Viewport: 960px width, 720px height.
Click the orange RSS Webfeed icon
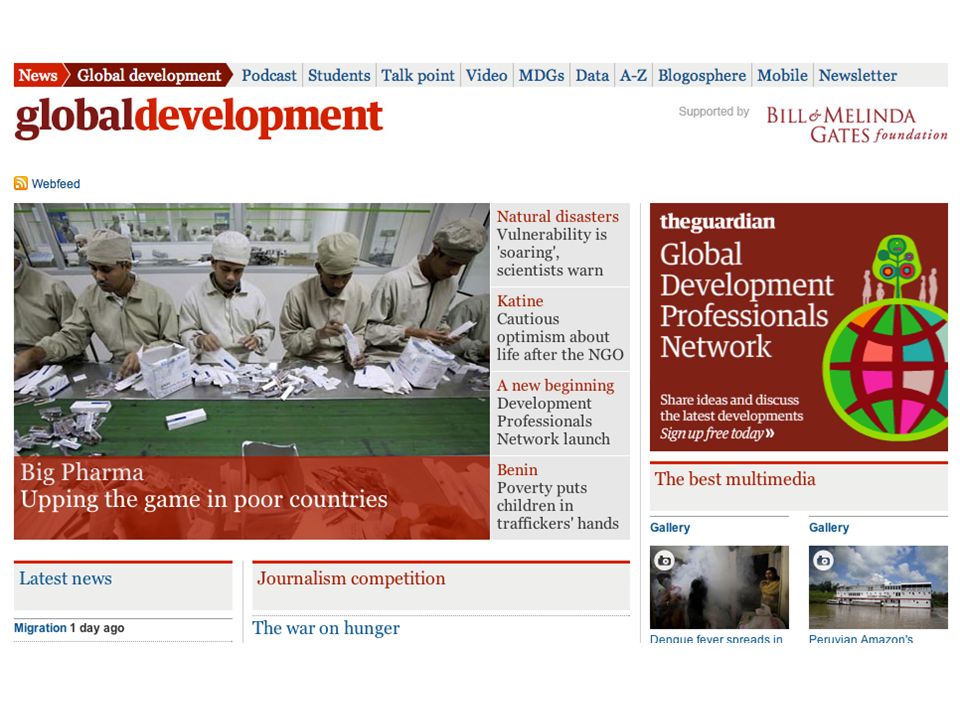coord(21,183)
